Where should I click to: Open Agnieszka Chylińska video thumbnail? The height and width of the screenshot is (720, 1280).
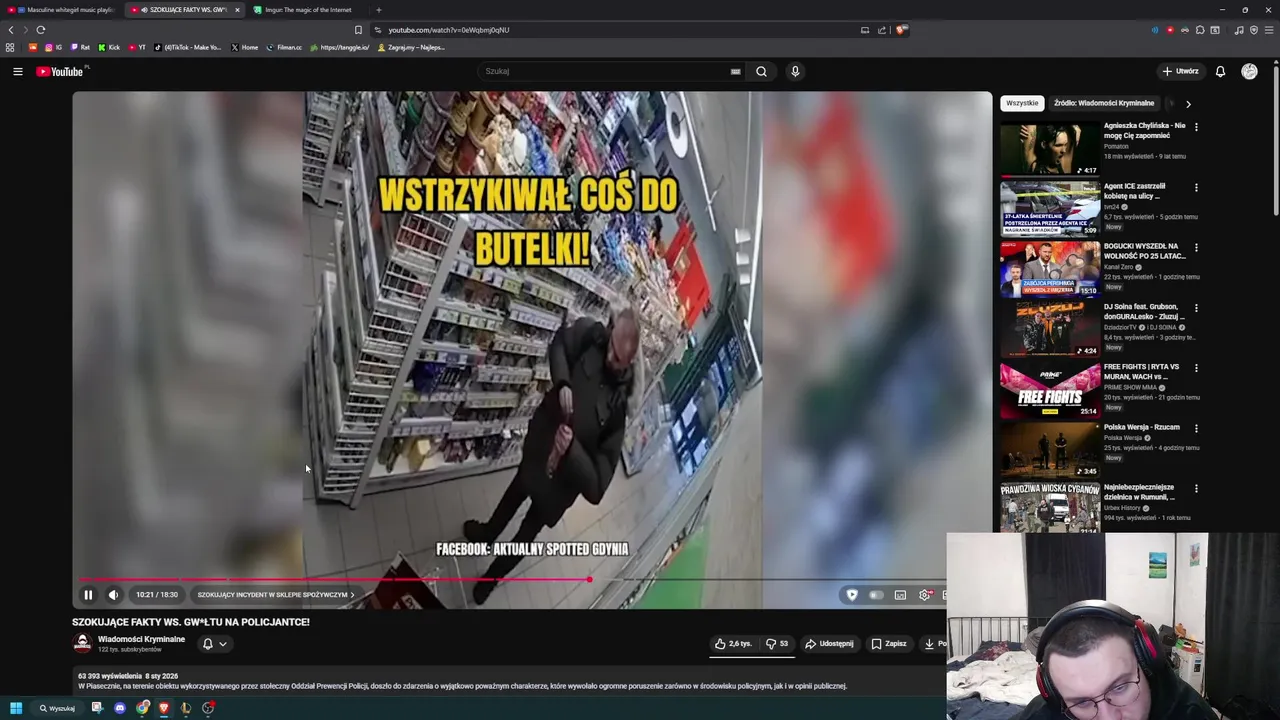pos(1050,149)
